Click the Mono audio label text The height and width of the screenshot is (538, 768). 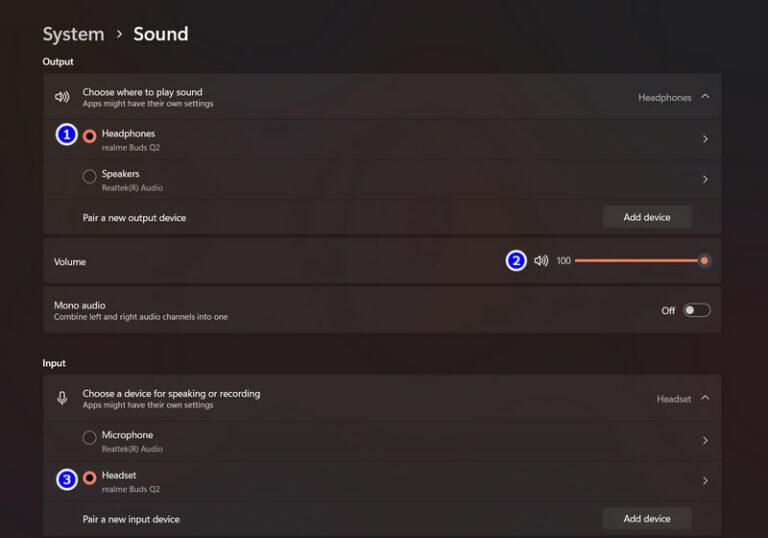(79, 305)
